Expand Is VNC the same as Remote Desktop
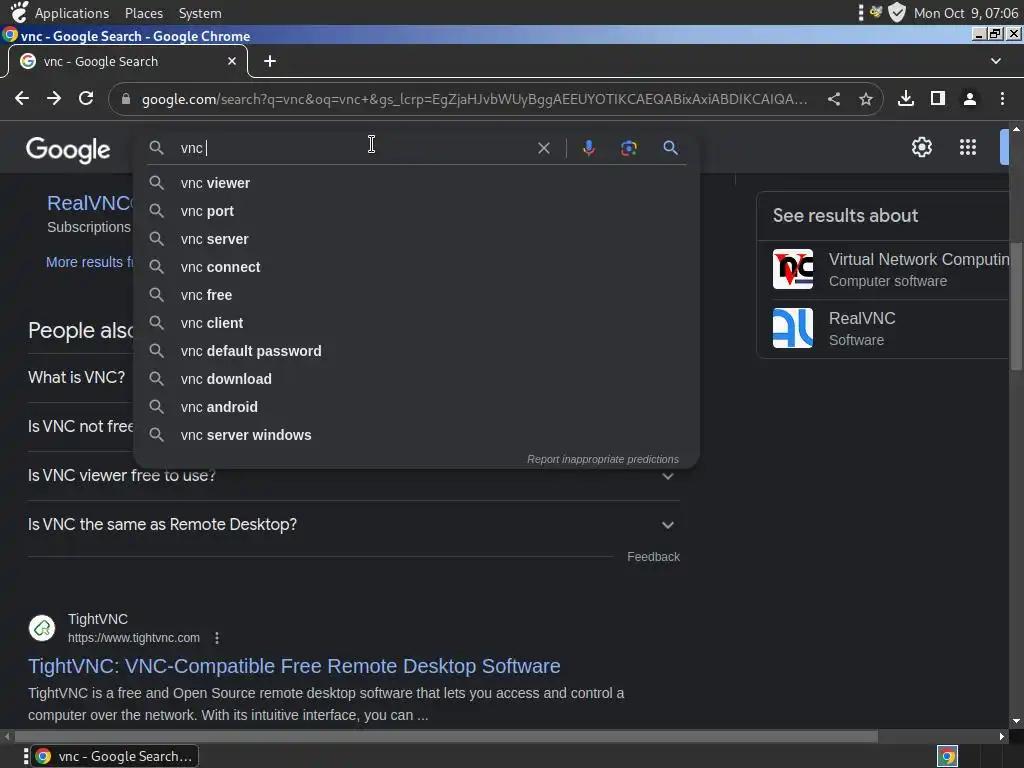The image size is (1024, 768). [x=353, y=525]
